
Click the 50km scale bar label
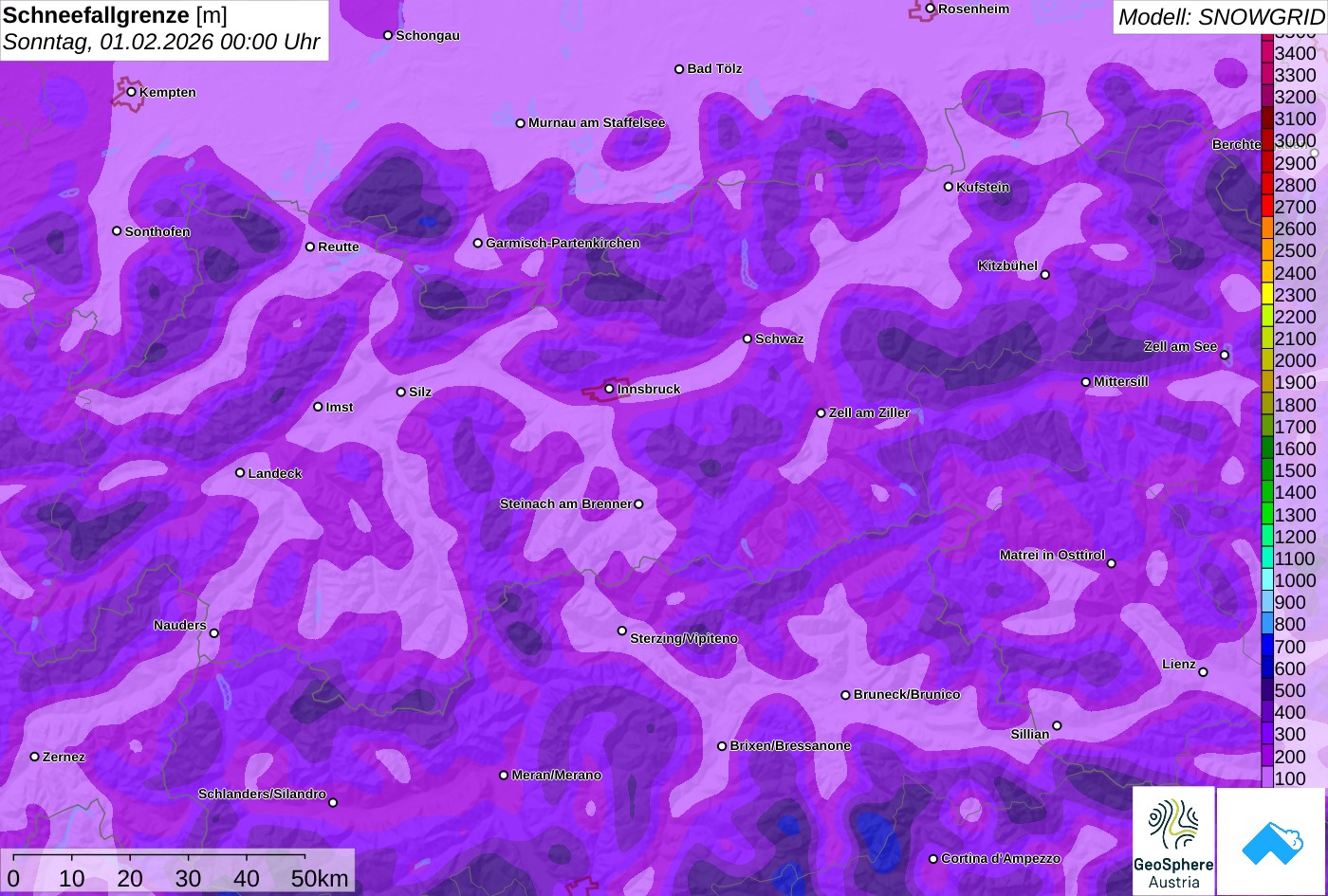click(x=320, y=879)
